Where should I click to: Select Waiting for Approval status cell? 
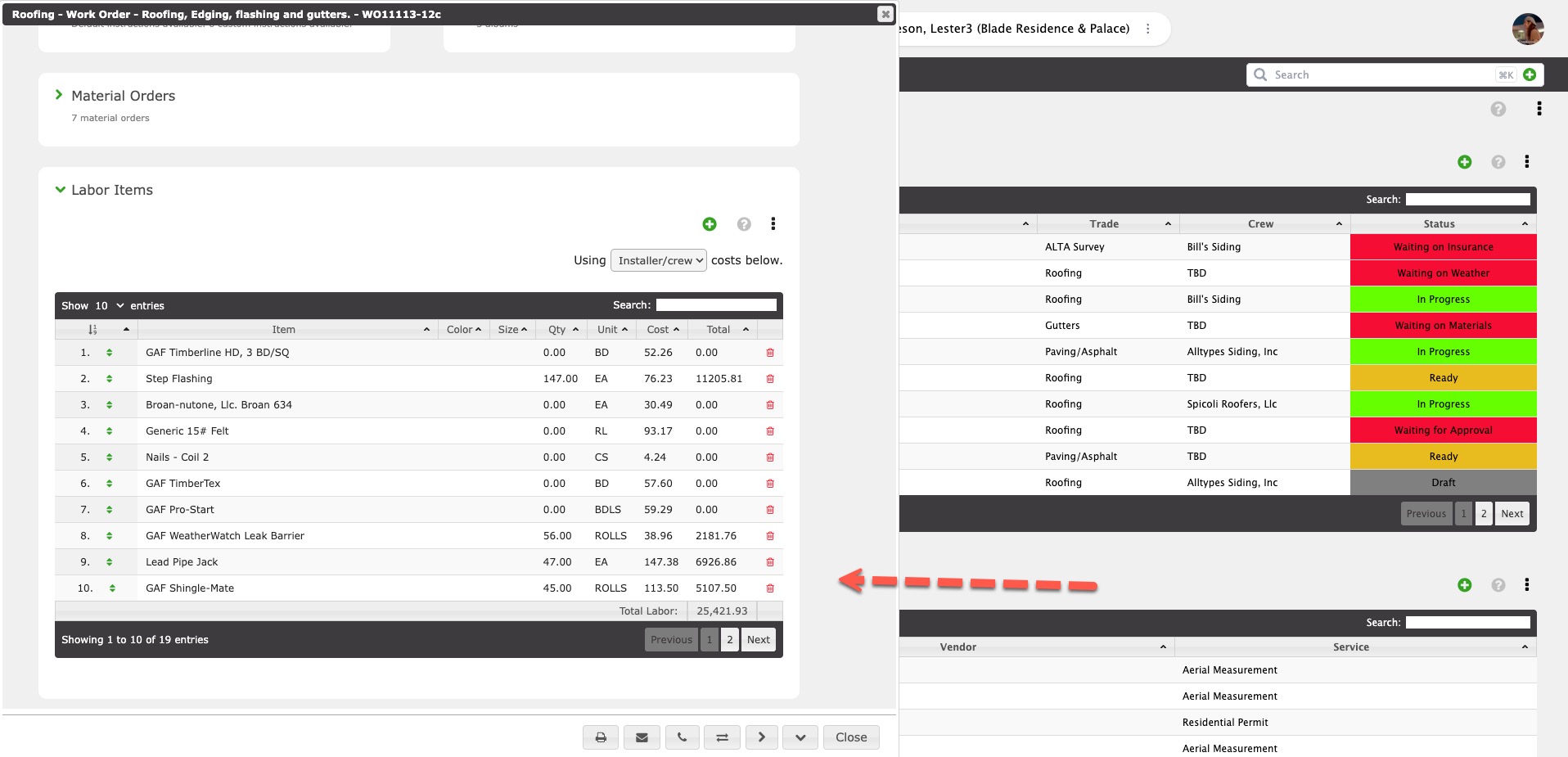pyautogui.click(x=1444, y=430)
